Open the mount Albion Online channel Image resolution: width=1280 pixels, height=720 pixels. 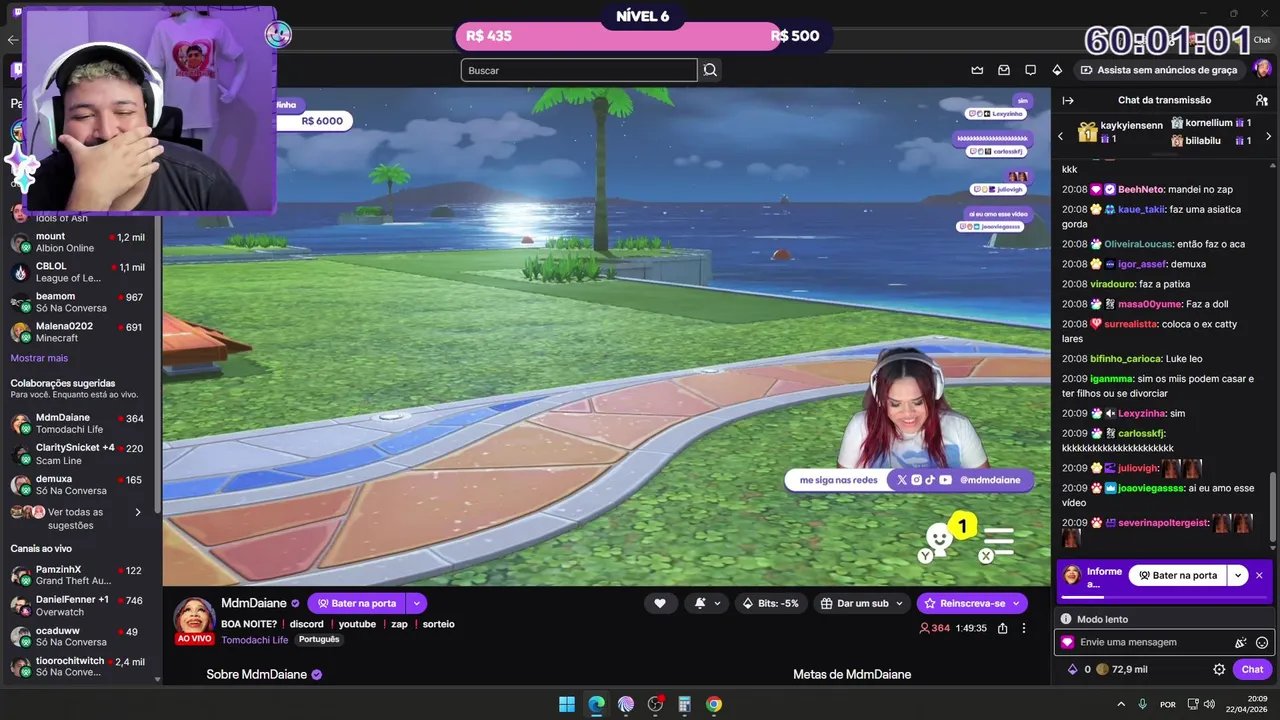point(78,242)
